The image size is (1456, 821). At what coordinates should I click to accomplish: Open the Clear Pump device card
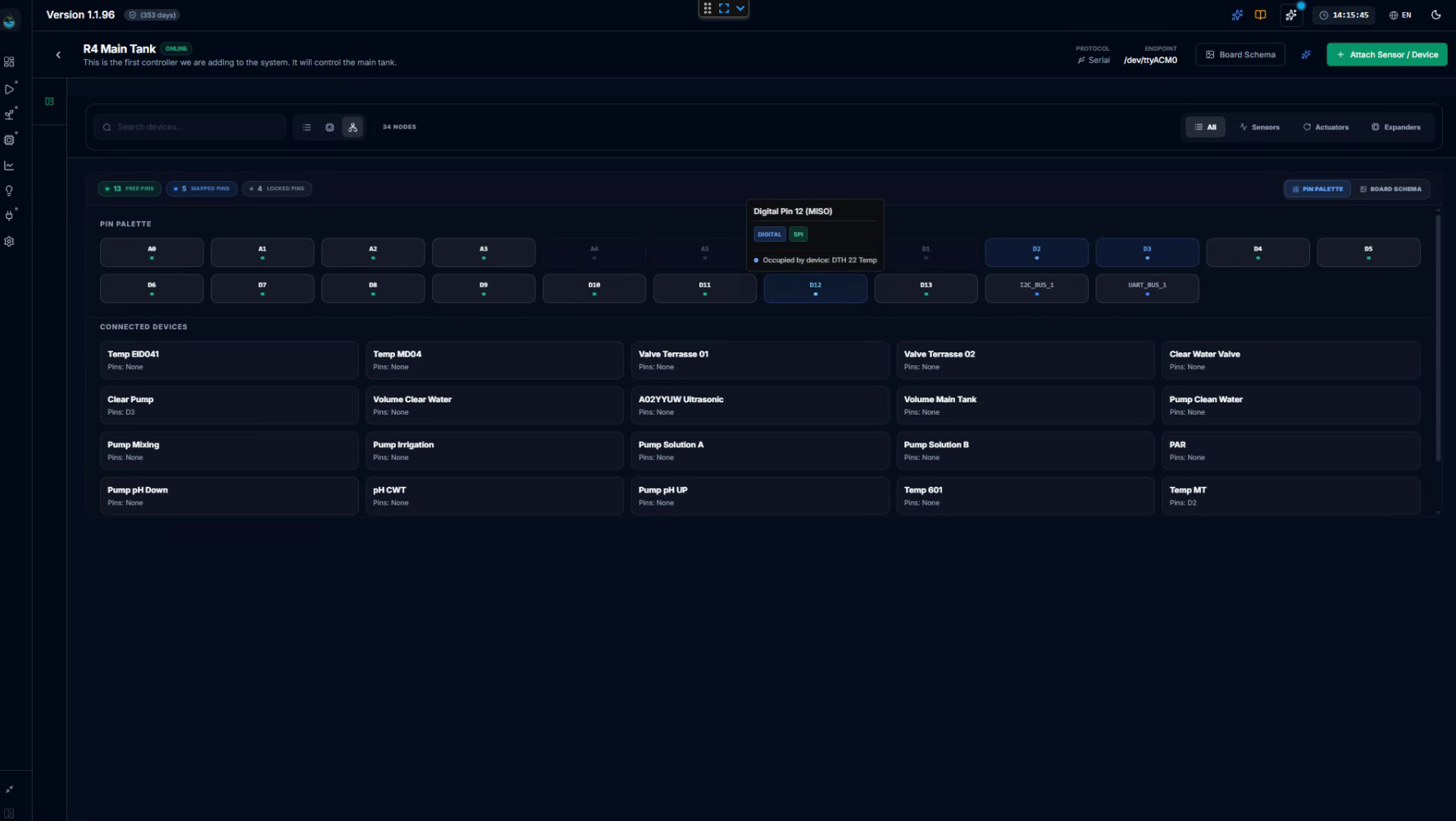click(230, 406)
